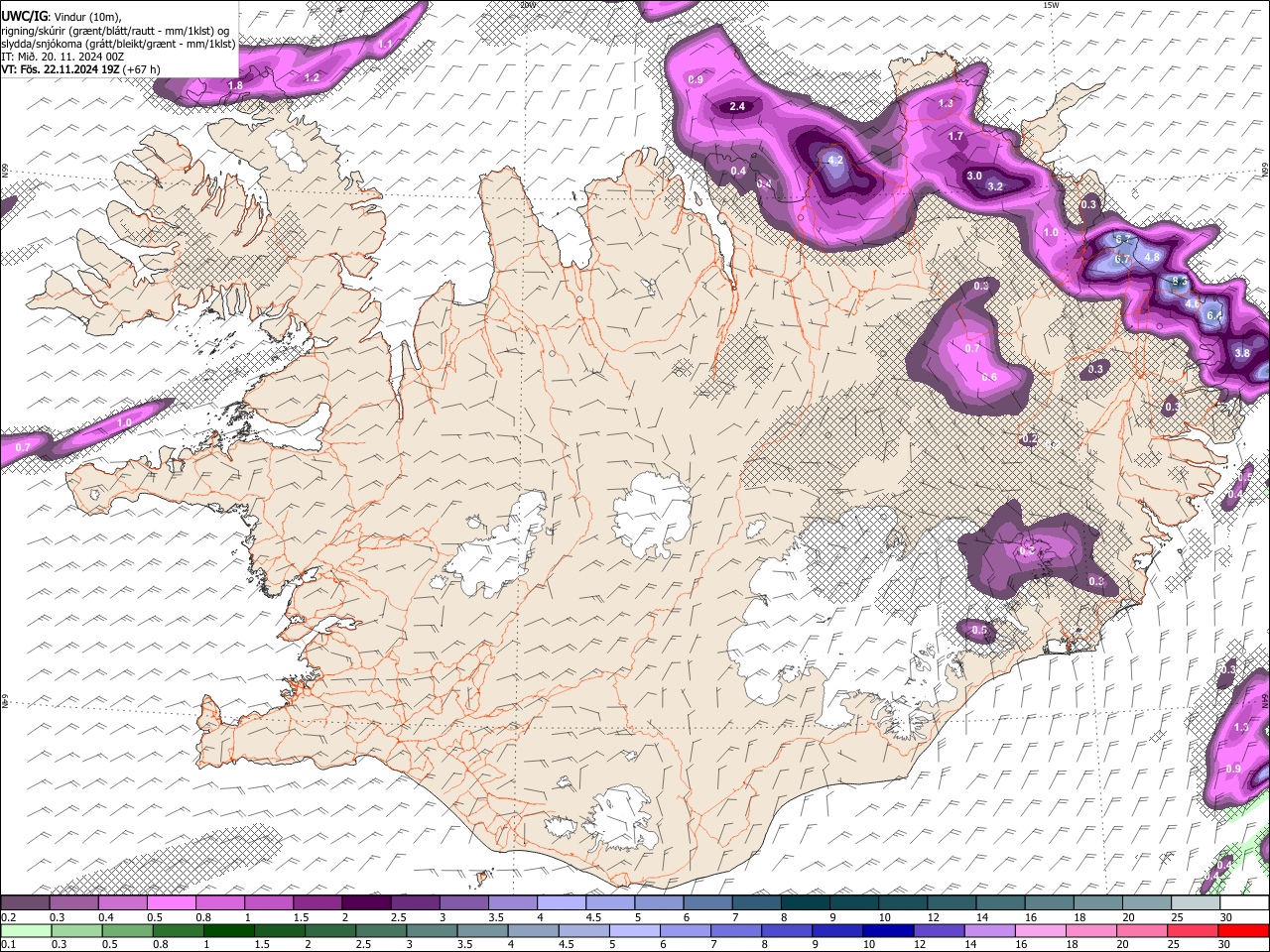Click the 15W longitude label at top
1270x952 pixels.
click(1051, 5)
